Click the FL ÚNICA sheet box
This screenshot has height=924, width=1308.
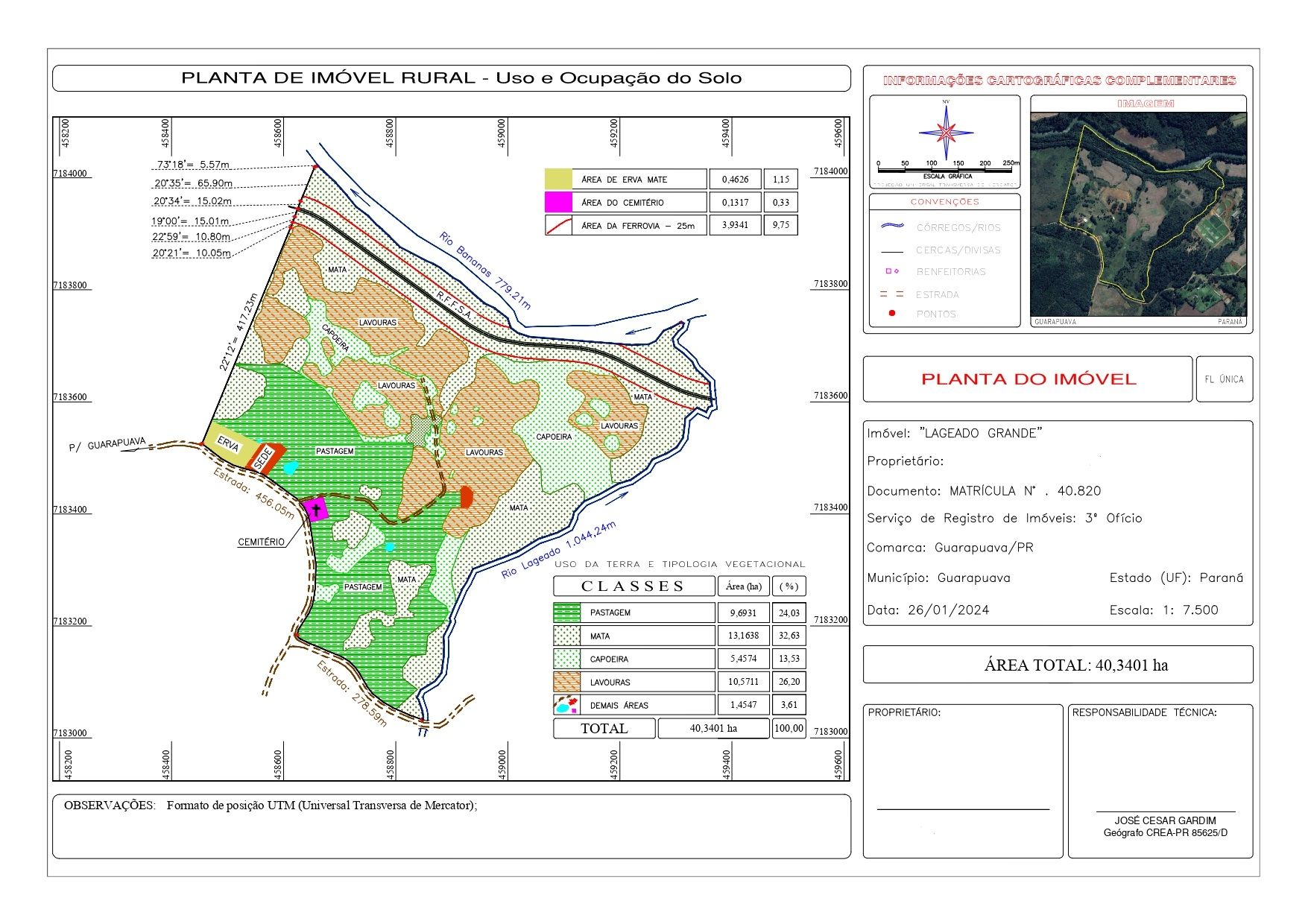coord(1224,379)
